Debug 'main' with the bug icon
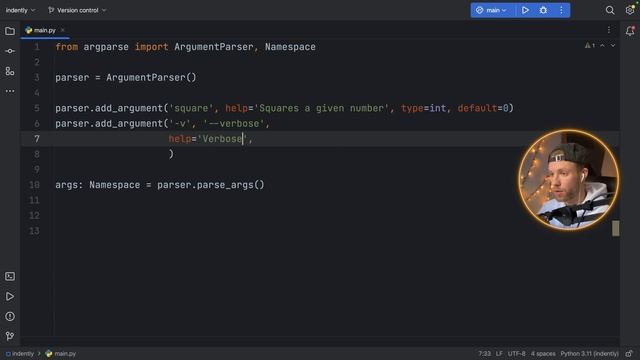The height and width of the screenshot is (360, 640). pos(543,10)
